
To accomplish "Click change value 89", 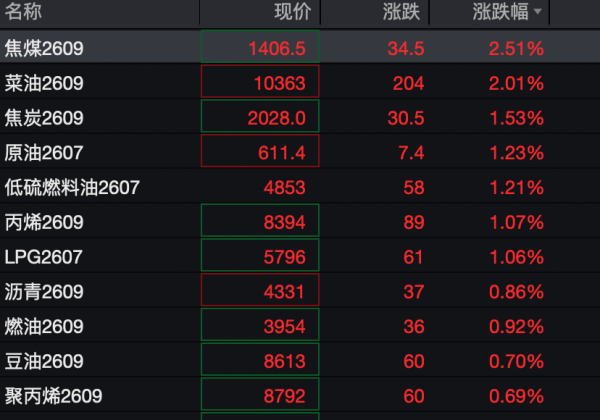I will tap(414, 223).
